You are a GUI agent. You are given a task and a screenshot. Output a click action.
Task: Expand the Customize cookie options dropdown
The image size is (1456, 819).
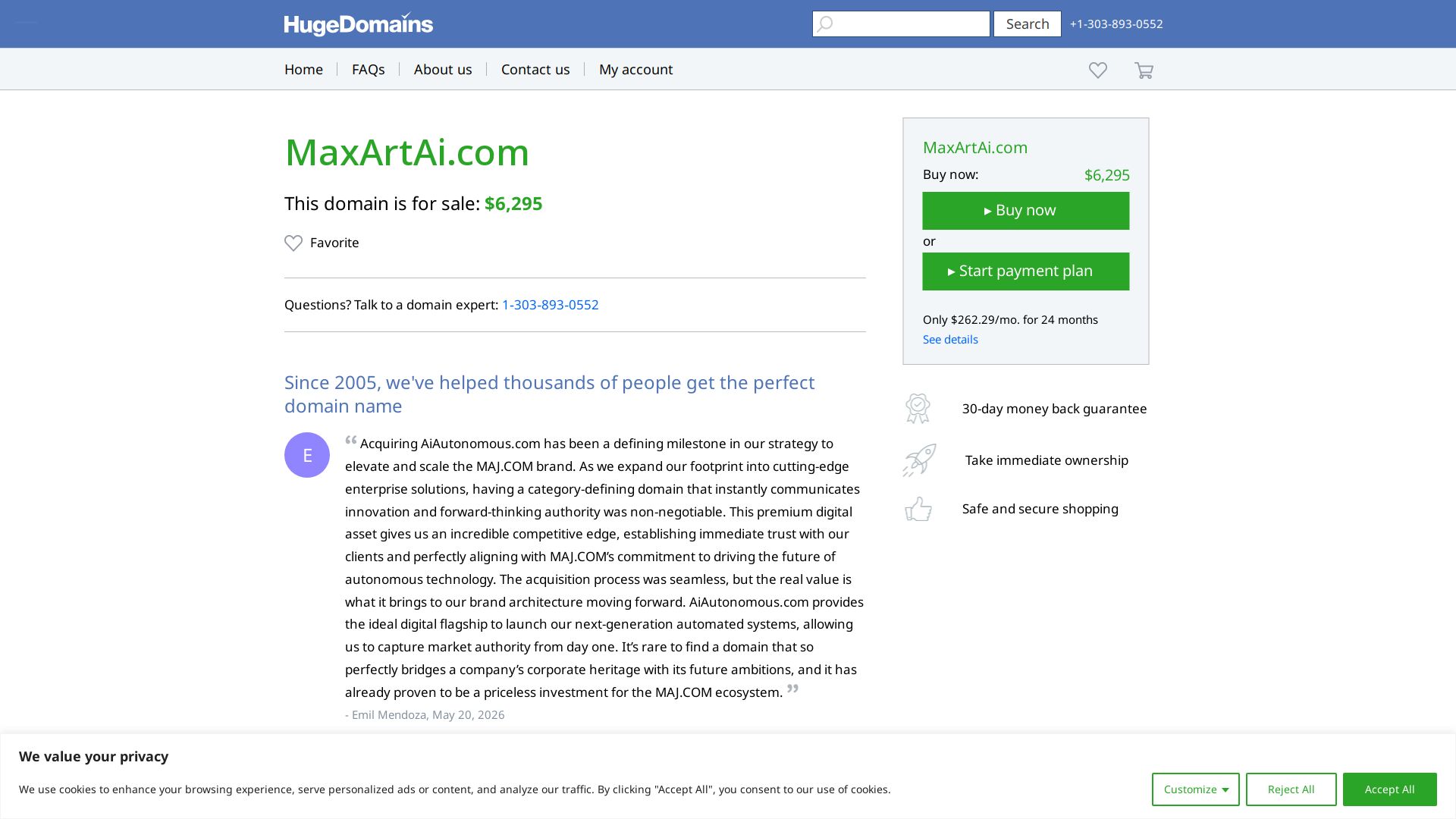(1195, 789)
